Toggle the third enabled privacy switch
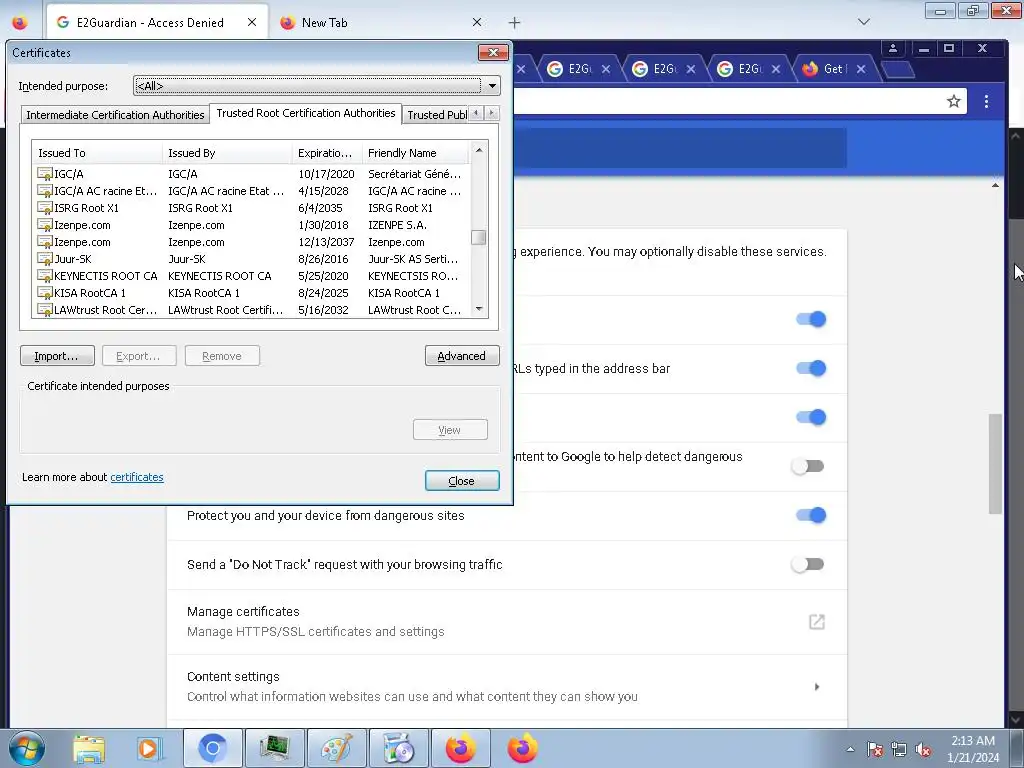 coord(810,417)
